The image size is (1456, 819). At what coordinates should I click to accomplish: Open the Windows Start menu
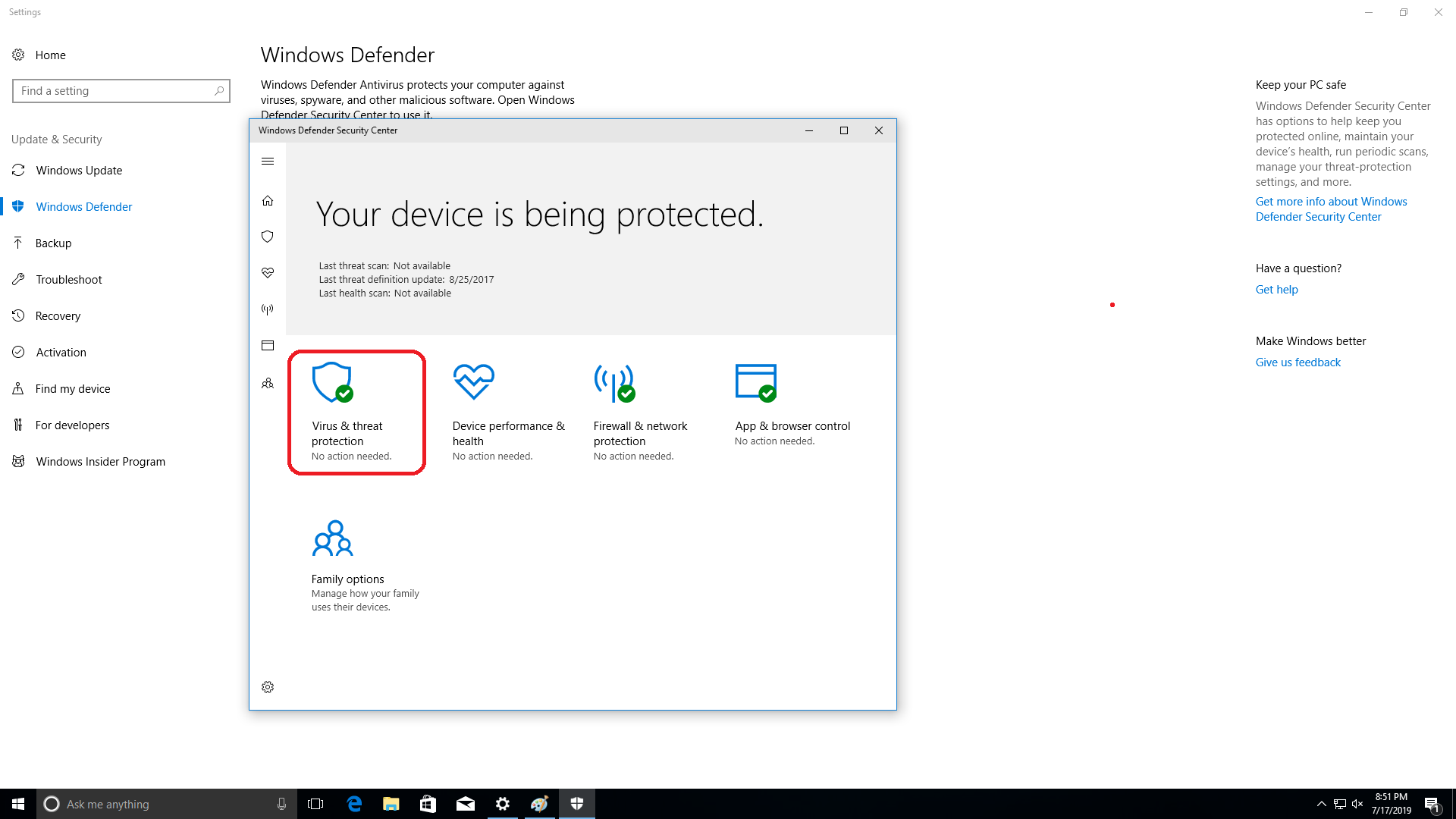click(18, 804)
